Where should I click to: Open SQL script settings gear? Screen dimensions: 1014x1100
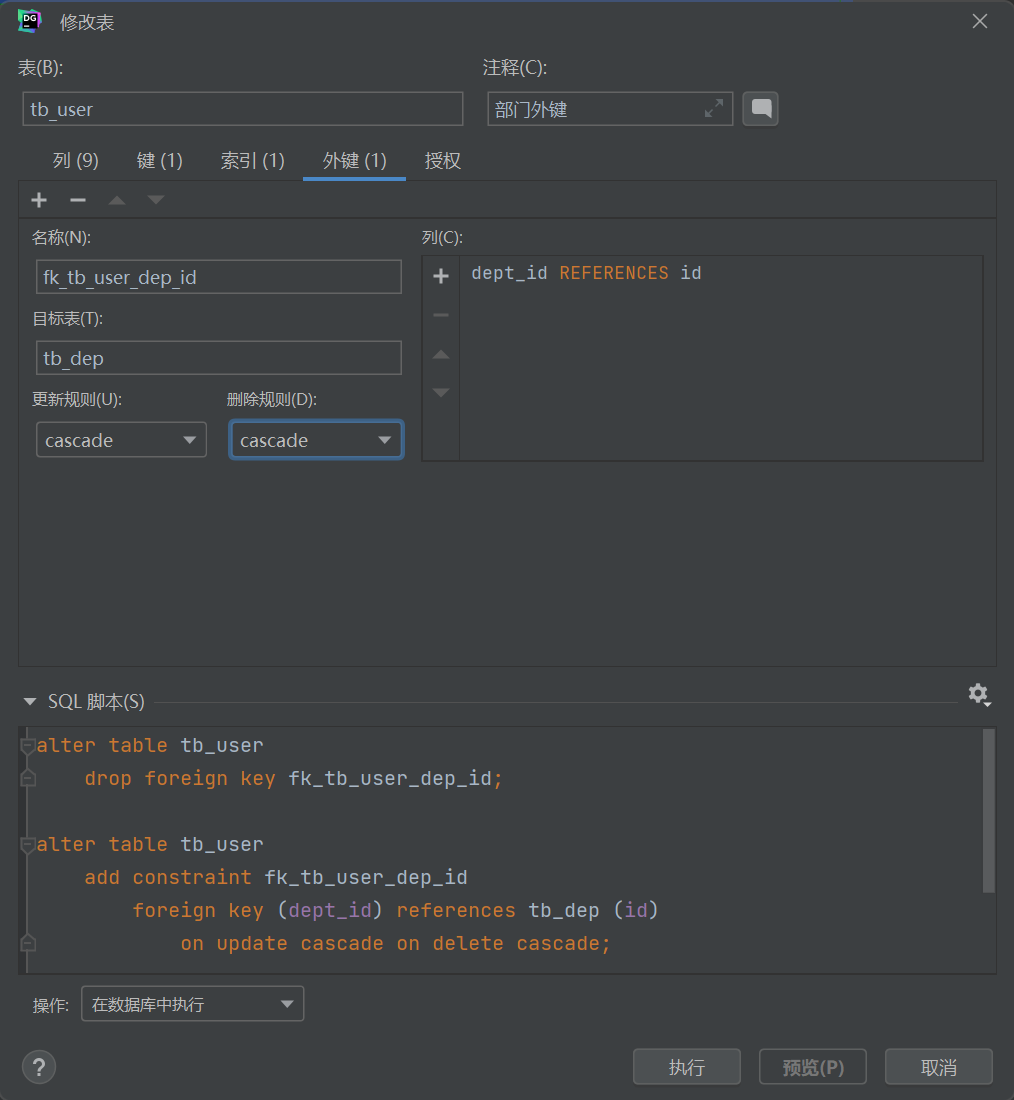click(x=978, y=694)
